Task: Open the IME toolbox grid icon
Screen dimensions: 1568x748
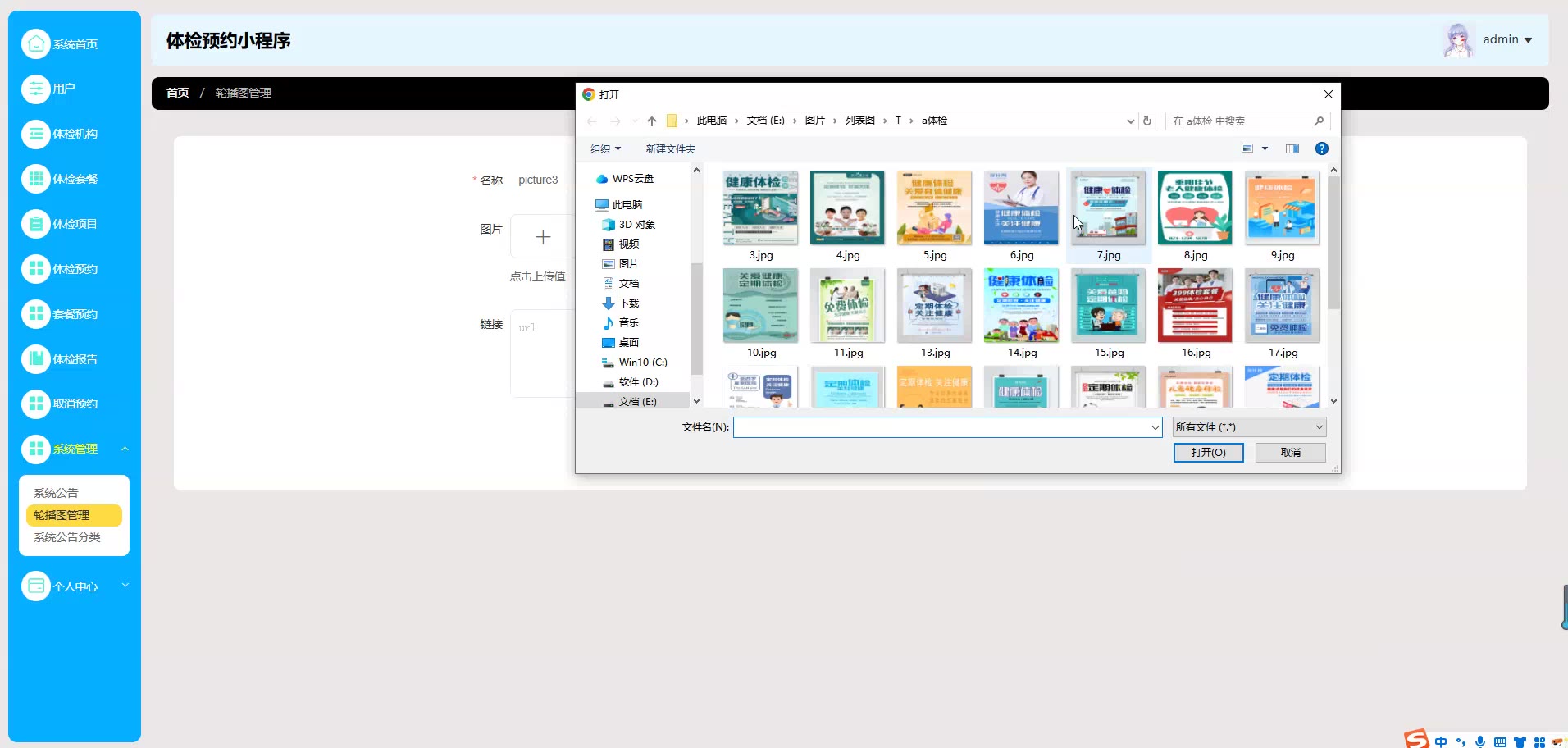Action: point(1539,742)
